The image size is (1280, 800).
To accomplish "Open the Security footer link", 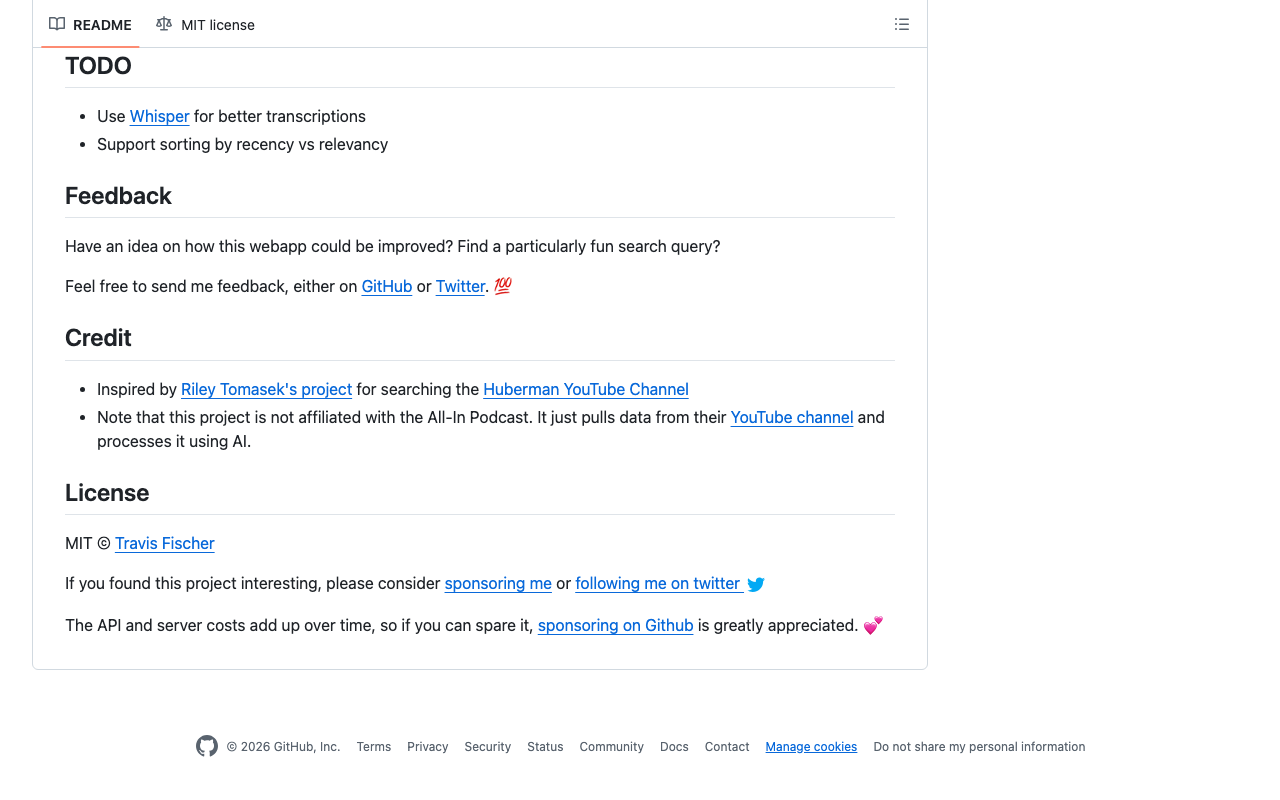I will click(x=488, y=747).
